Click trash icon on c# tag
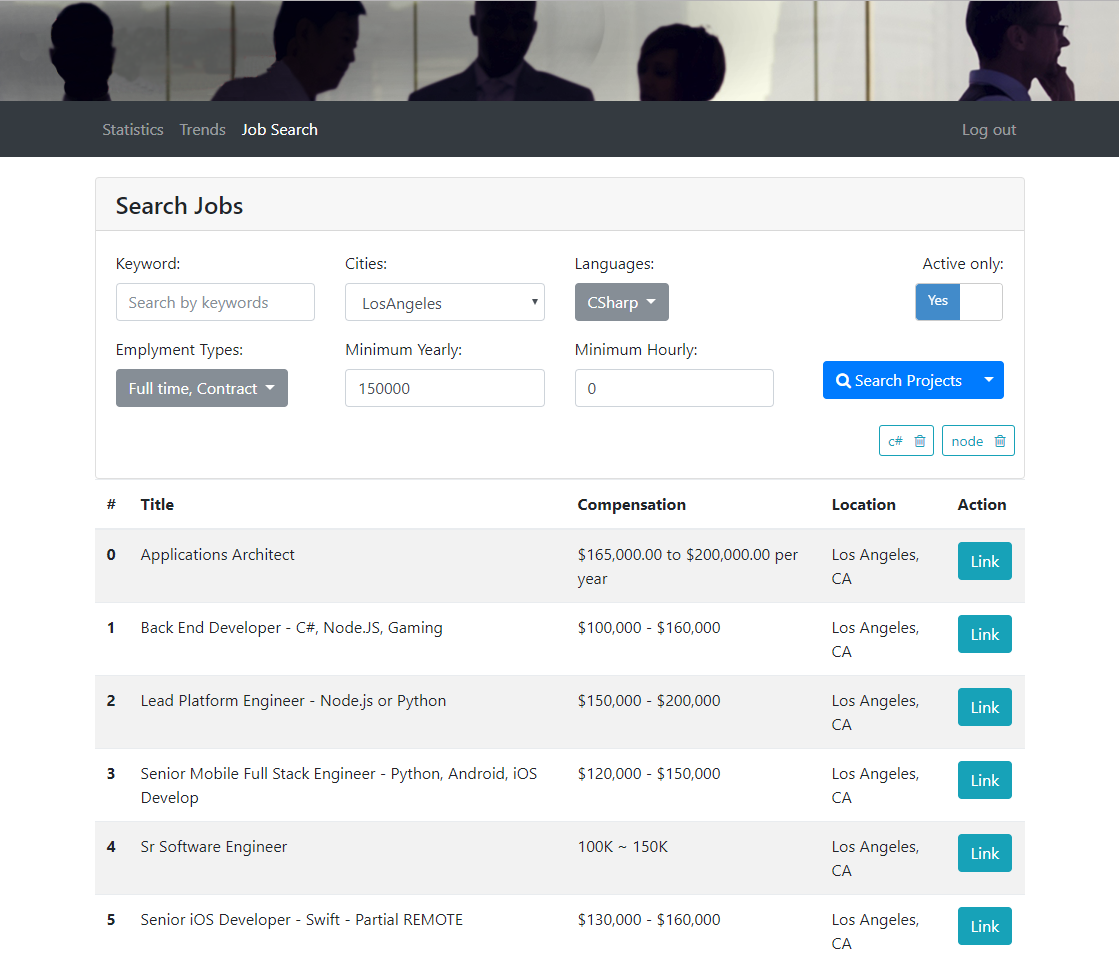 [920, 441]
